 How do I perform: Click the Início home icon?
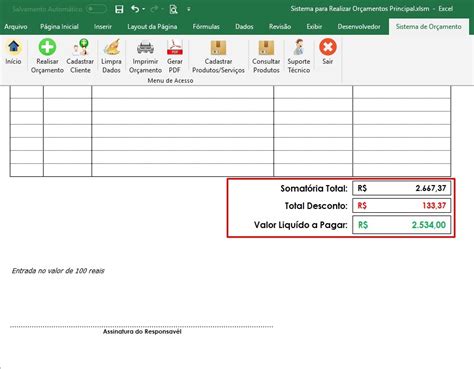click(13, 47)
